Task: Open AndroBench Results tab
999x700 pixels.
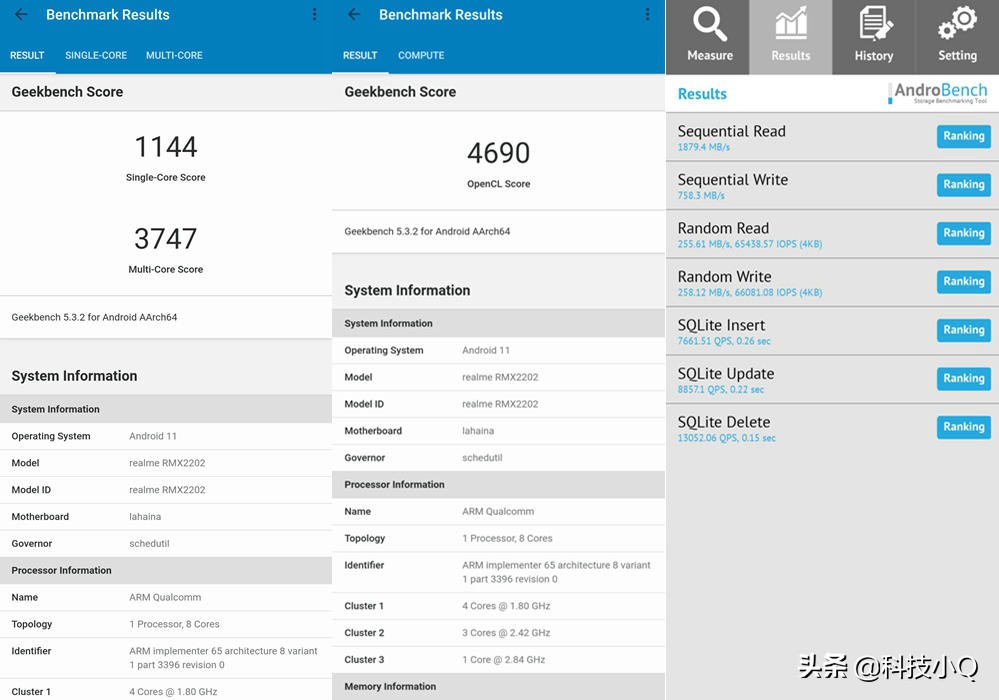Action: [791, 35]
